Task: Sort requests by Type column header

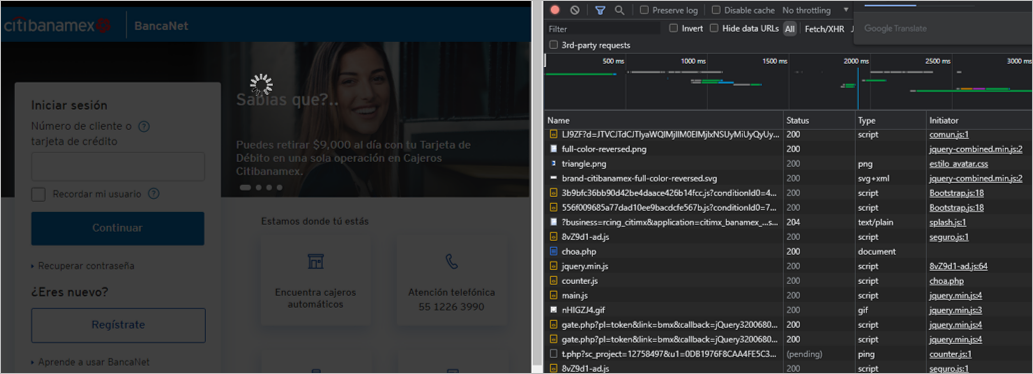Action: coord(891,120)
